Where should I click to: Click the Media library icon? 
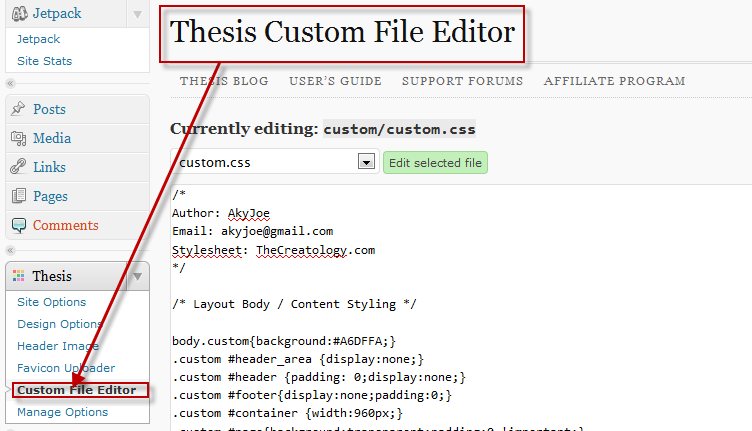pos(18,138)
